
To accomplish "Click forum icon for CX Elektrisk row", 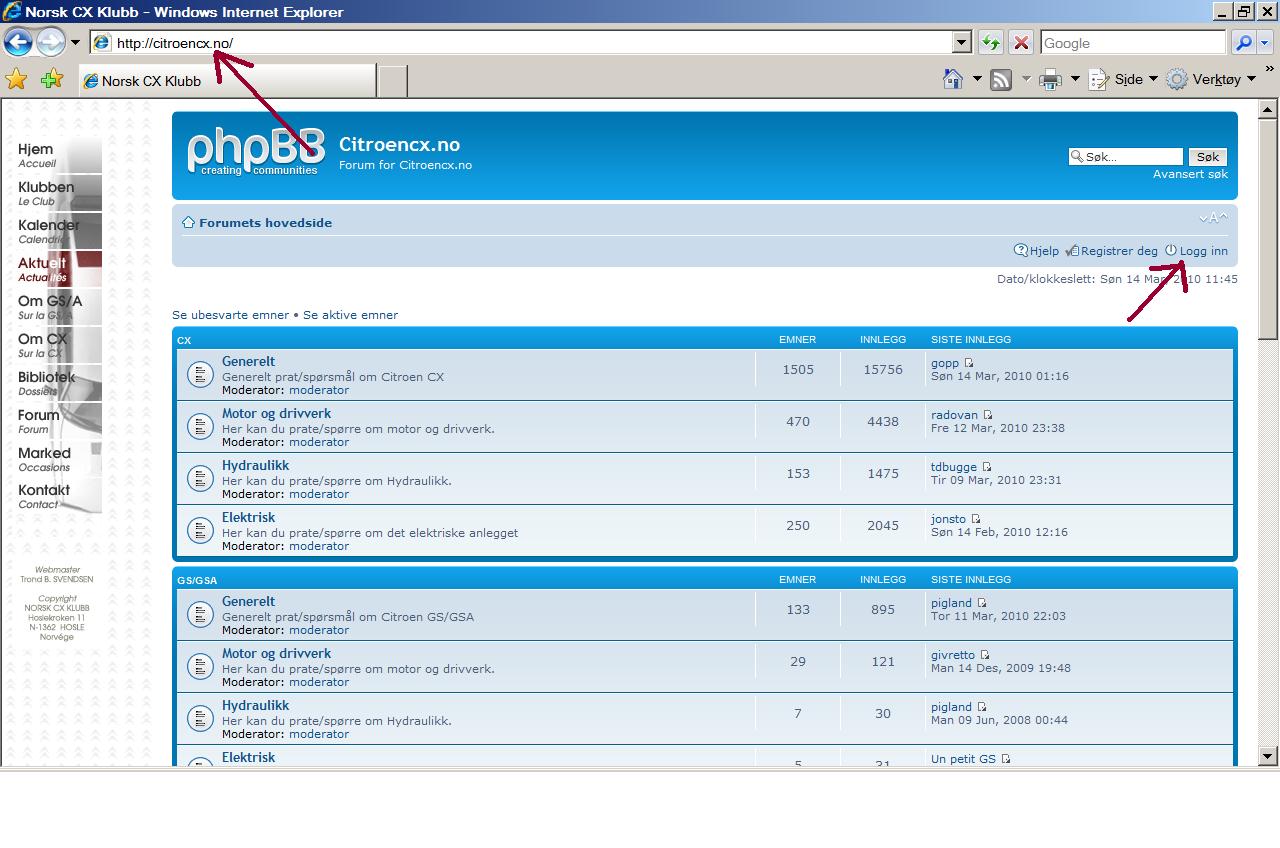I will [200, 531].
